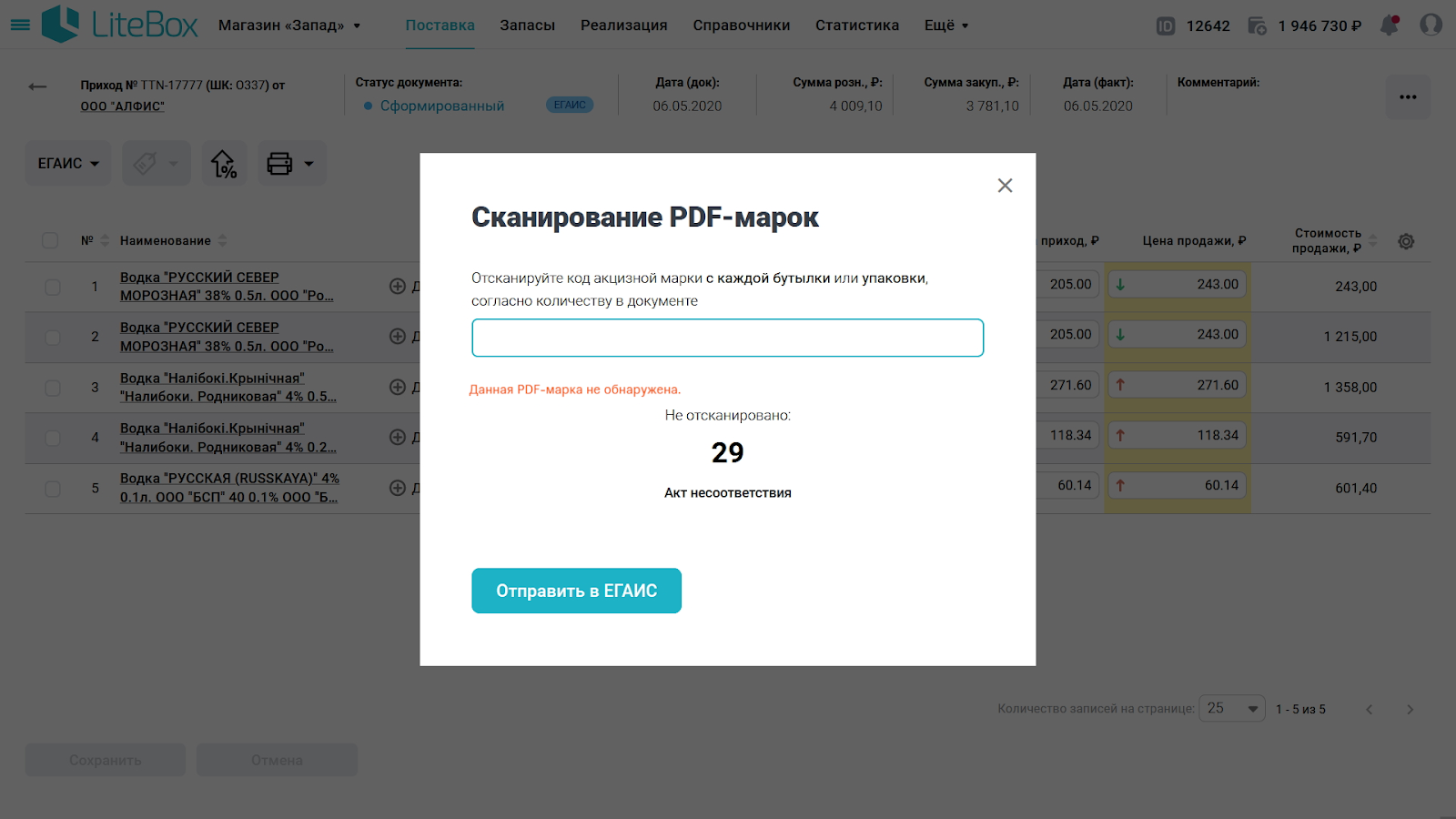1456x819 pixels.
Task: Open records per page dropdown
Action: pyautogui.click(x=1232, y=708)
